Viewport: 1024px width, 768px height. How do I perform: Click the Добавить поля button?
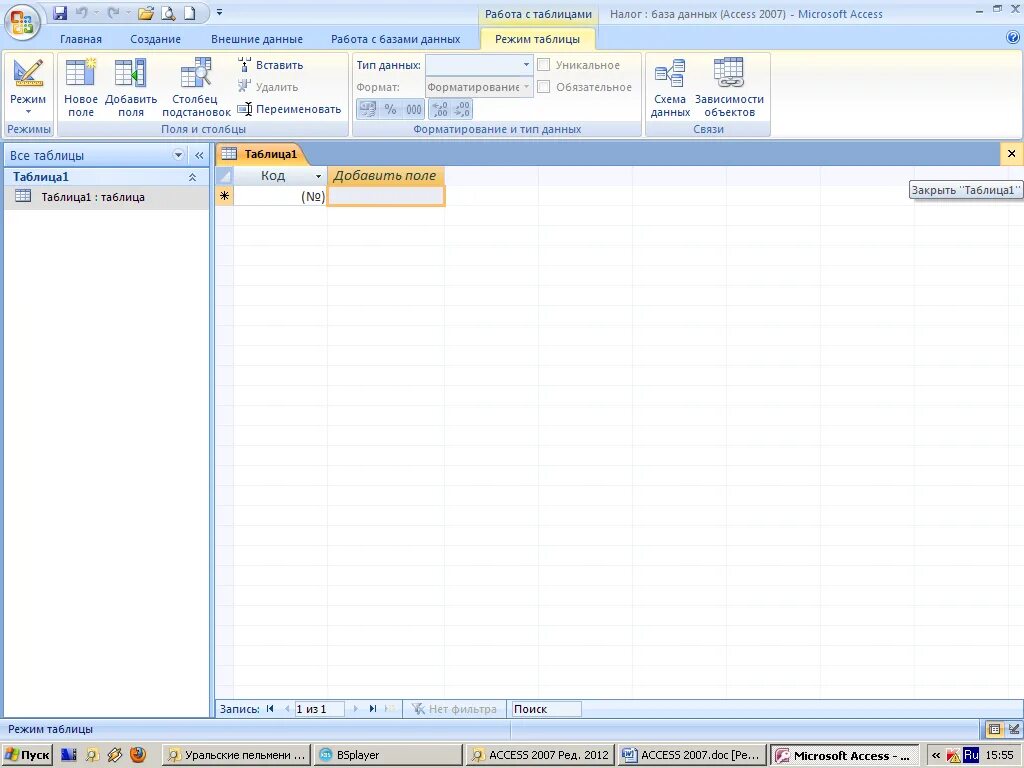(131, 88)
